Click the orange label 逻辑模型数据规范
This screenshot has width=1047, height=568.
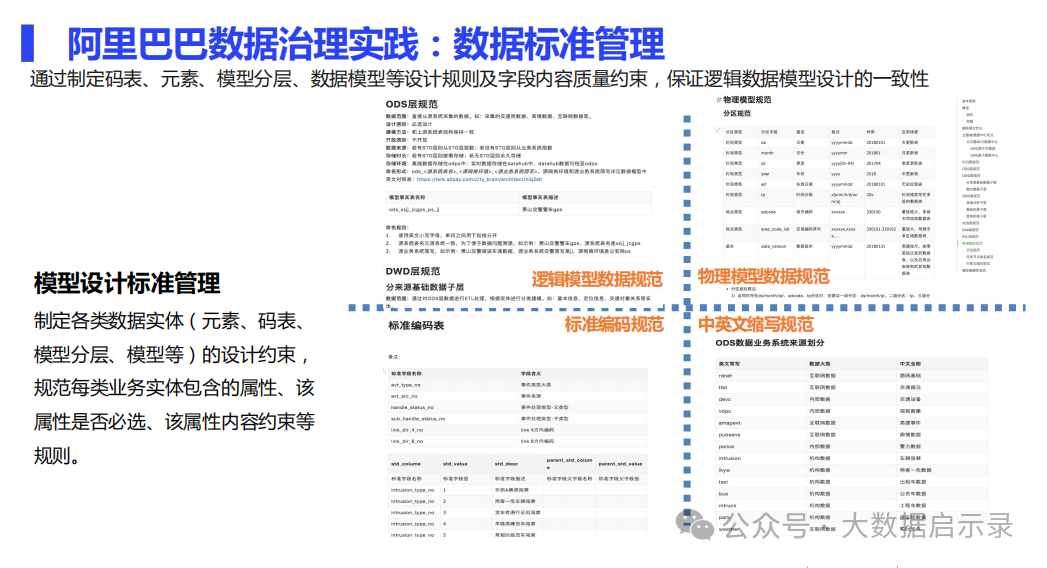tap(597, 279)
